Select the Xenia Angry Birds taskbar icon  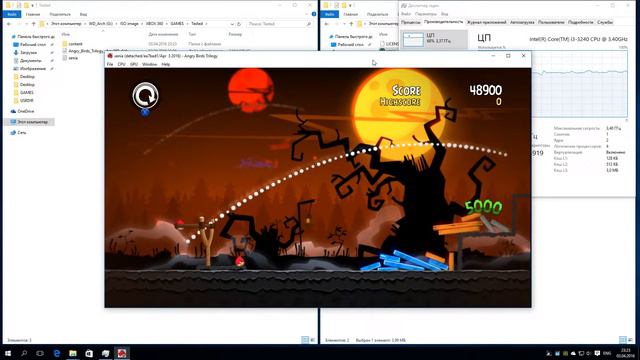(122, 353)
